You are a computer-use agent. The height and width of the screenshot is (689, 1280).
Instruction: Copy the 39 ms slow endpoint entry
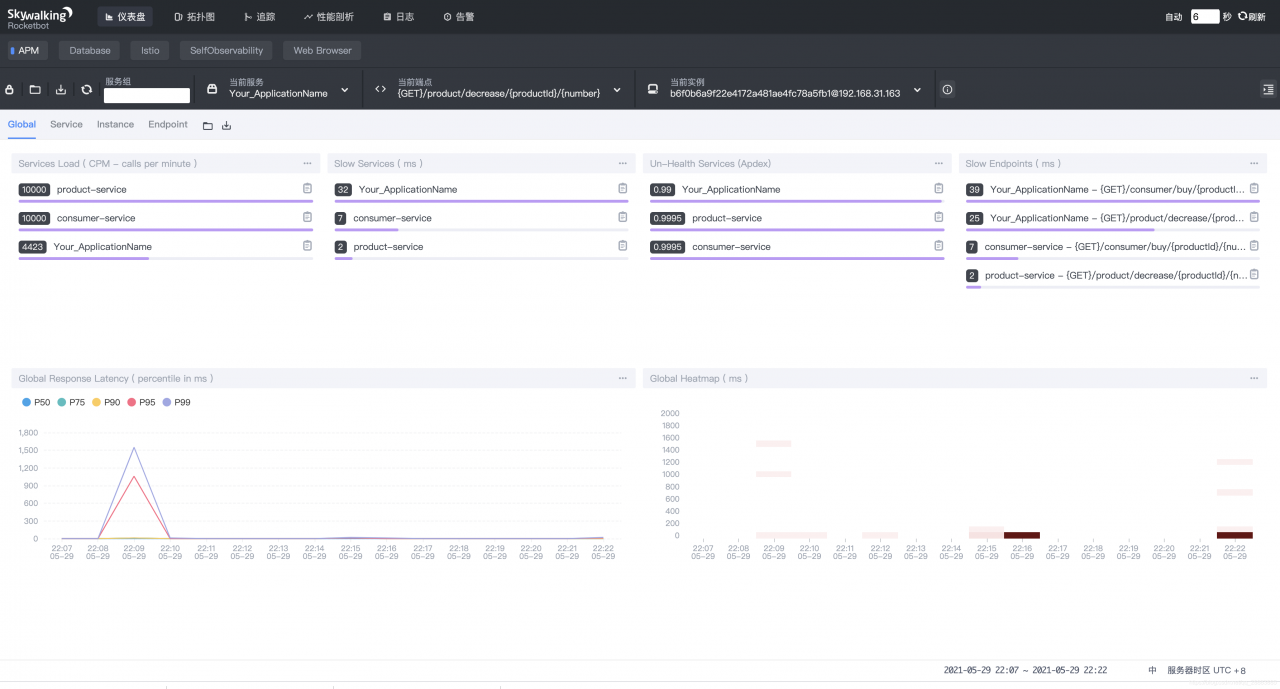tap(1254, 188)
